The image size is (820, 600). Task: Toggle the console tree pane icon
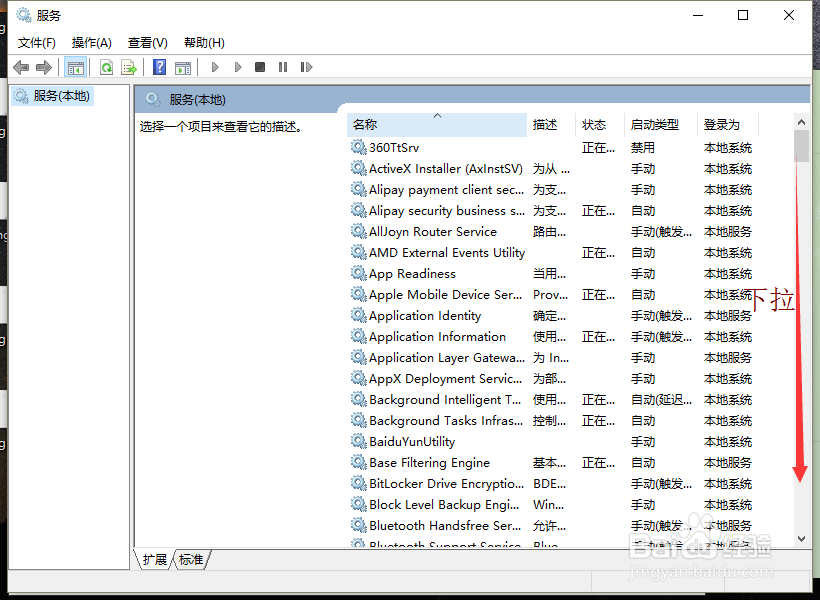pyautogui.click(x=74, y=67)
